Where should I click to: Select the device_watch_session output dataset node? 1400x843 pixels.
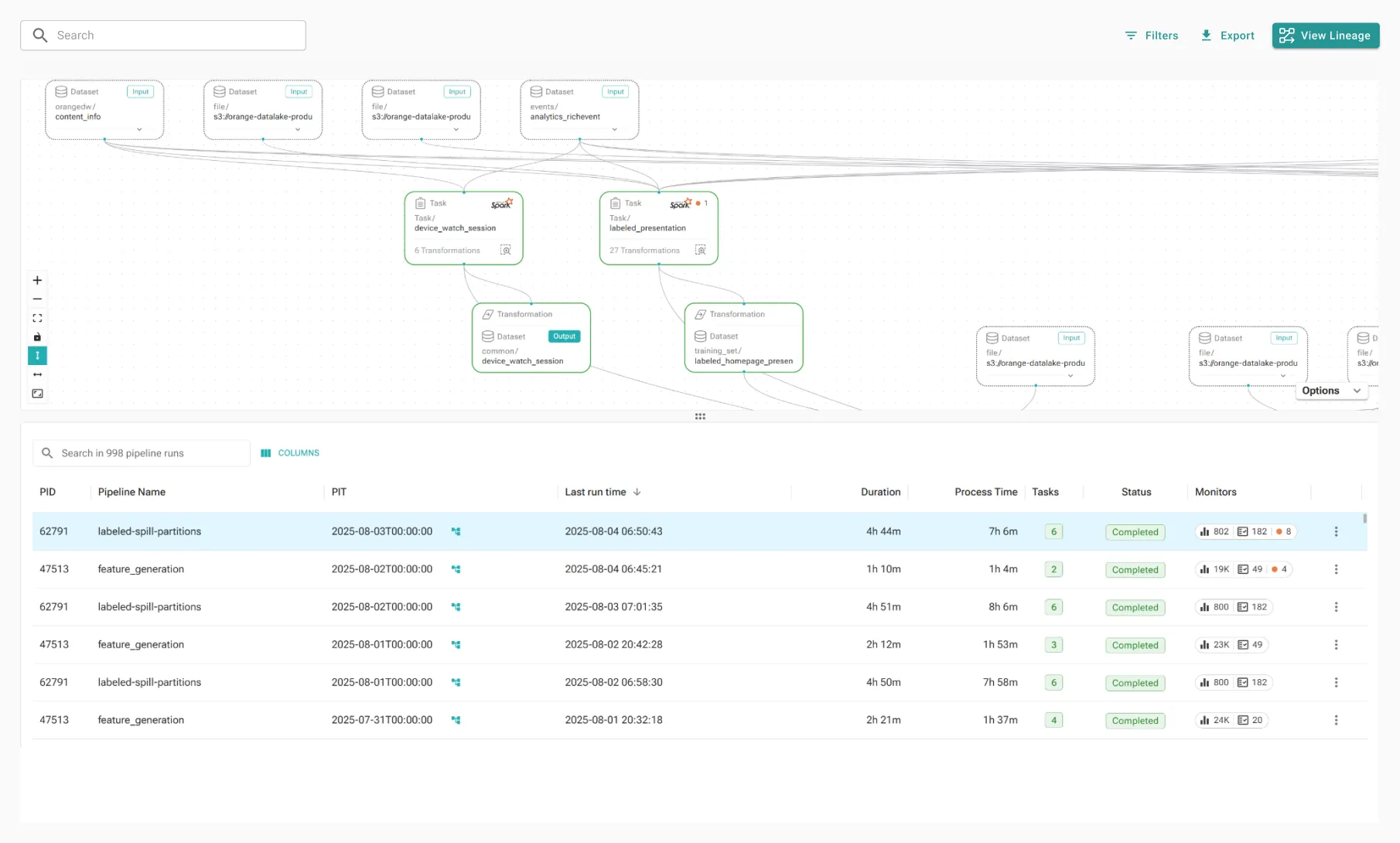531,338
